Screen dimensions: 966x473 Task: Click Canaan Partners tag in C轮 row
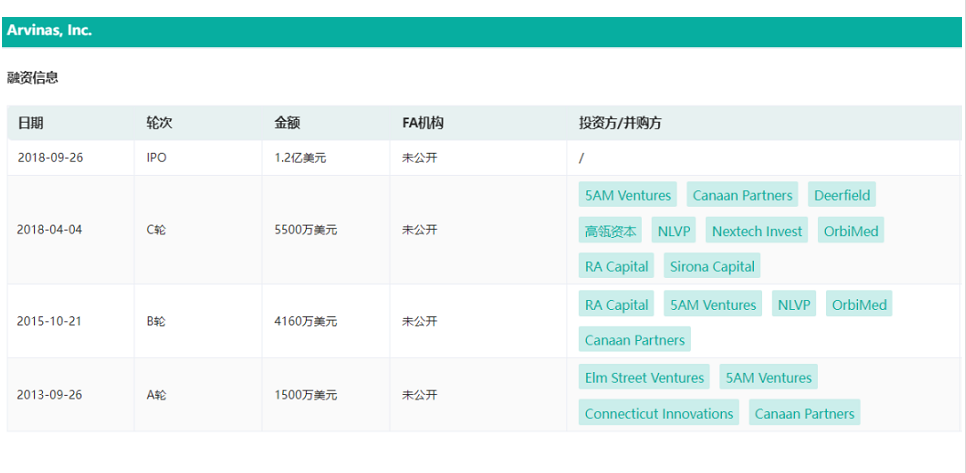(742, 195)
